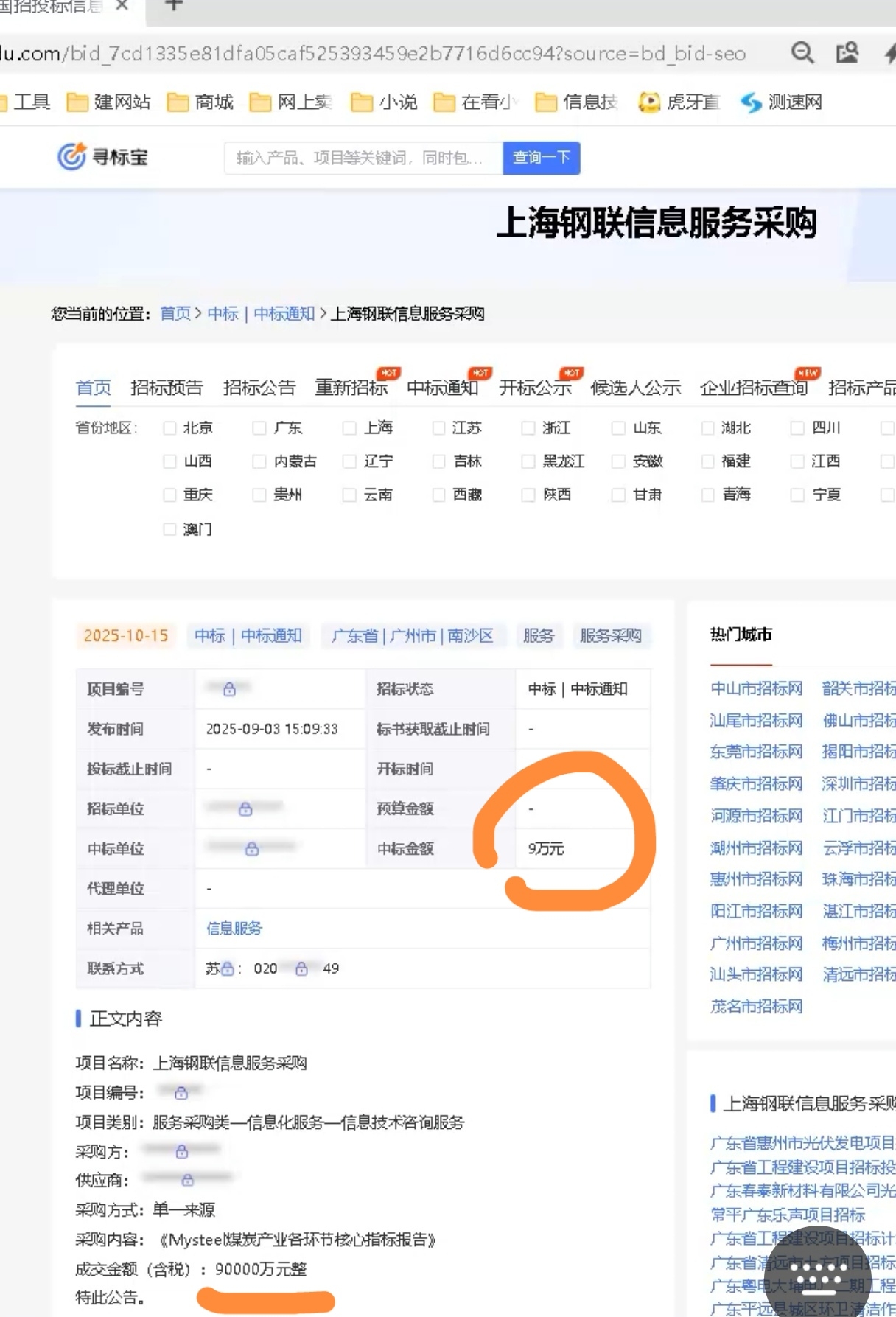Select the 首页 navigation tab
Viewport: 896px width, 1317px height.
94,387
